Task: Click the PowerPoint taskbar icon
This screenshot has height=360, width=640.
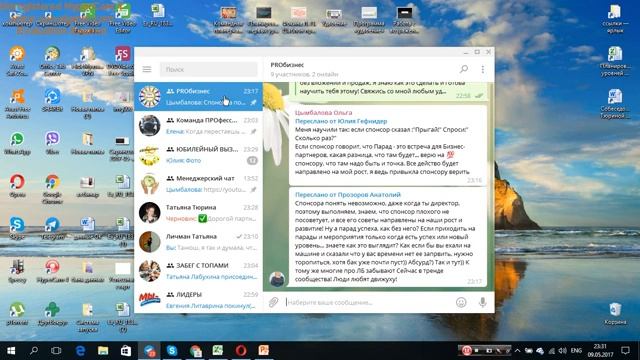Action: tap(264, 351)
